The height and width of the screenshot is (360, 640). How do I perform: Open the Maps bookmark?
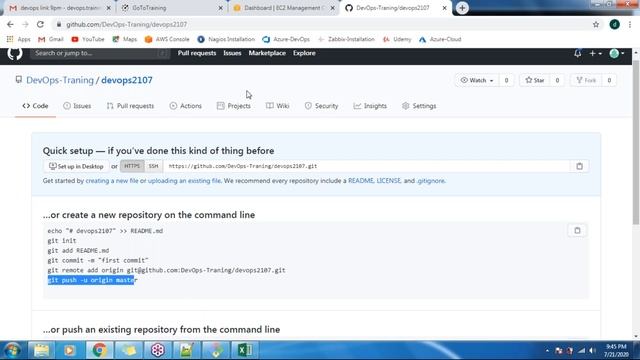pyautogui.click(x=124, y=39)
